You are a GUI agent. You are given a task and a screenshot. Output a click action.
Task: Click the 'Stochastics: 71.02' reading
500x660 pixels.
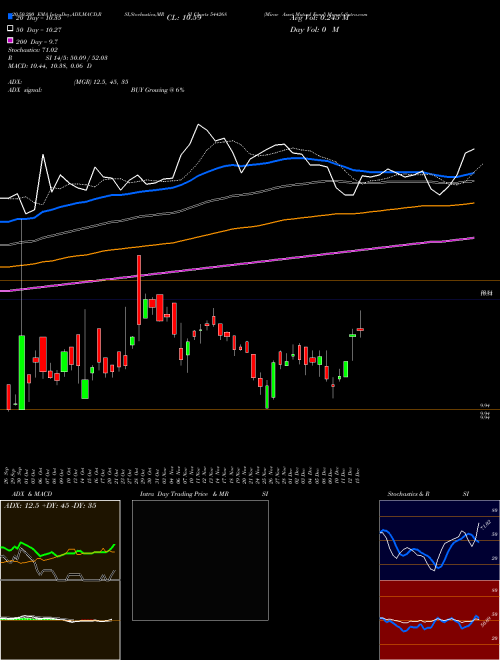tap(33, 50)
